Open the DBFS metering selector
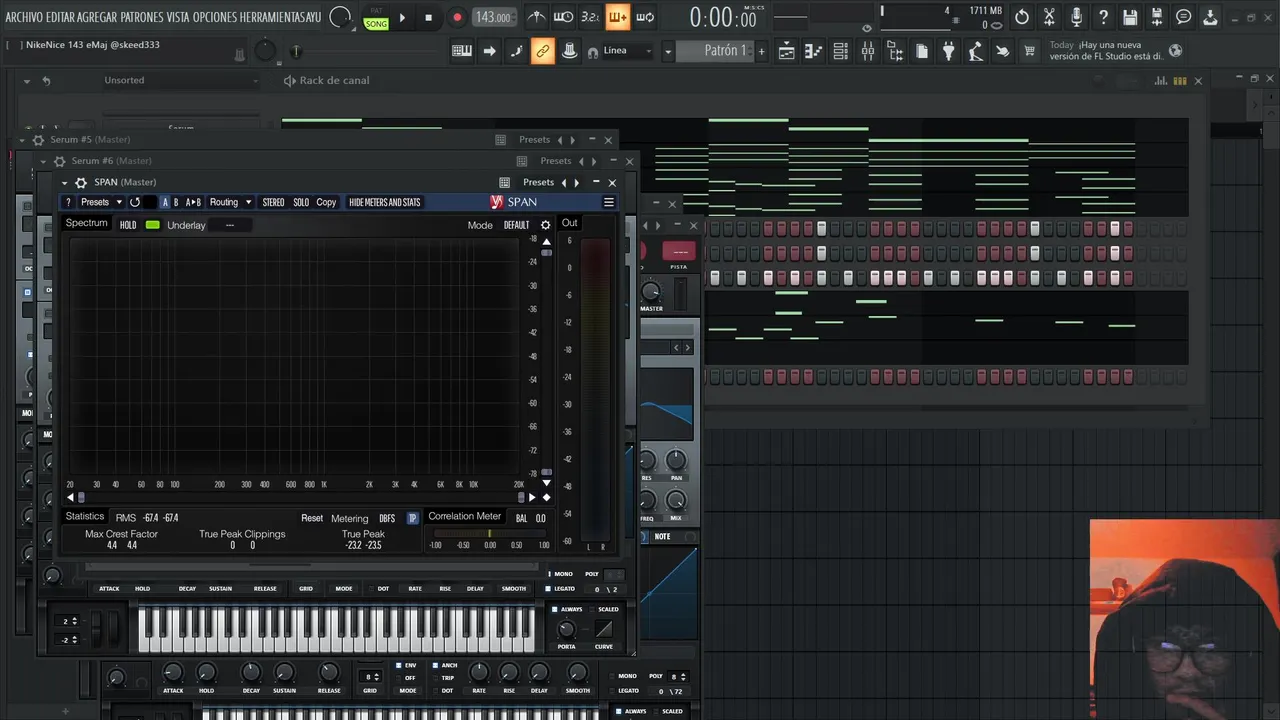 387,518
